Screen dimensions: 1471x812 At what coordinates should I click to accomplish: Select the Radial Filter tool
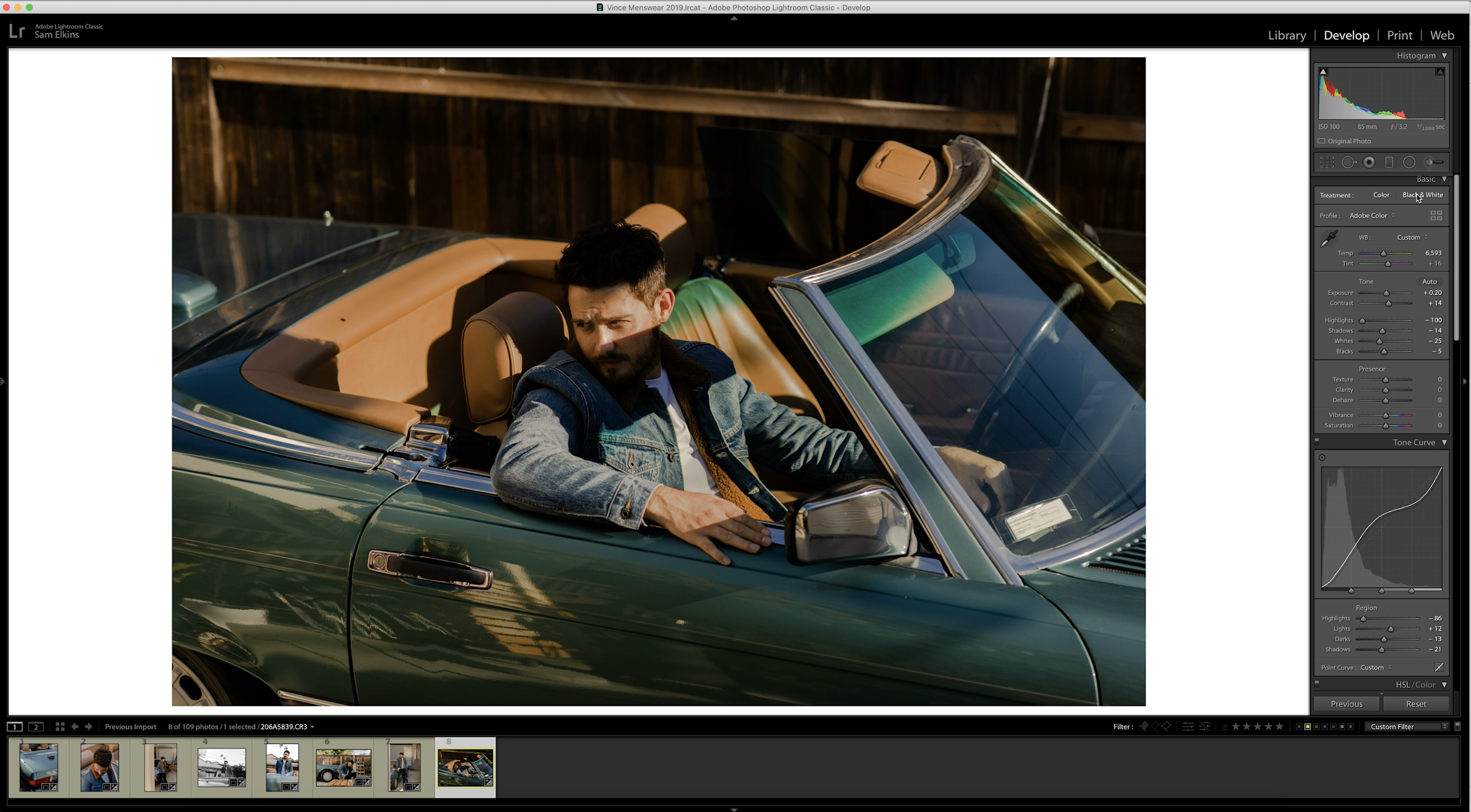pos(1409,163)
